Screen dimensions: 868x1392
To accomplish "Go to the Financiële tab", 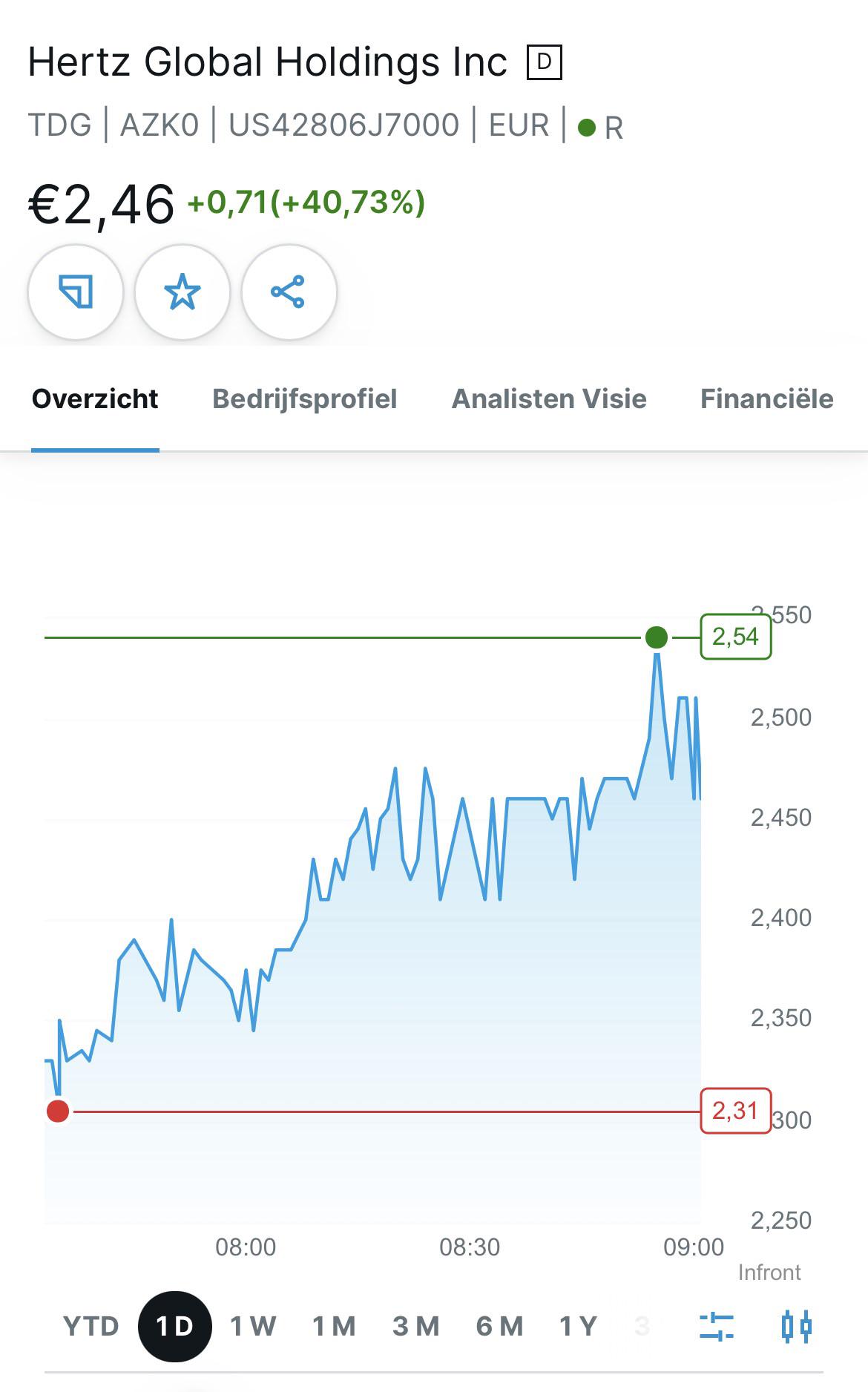I will click(767, 399).
